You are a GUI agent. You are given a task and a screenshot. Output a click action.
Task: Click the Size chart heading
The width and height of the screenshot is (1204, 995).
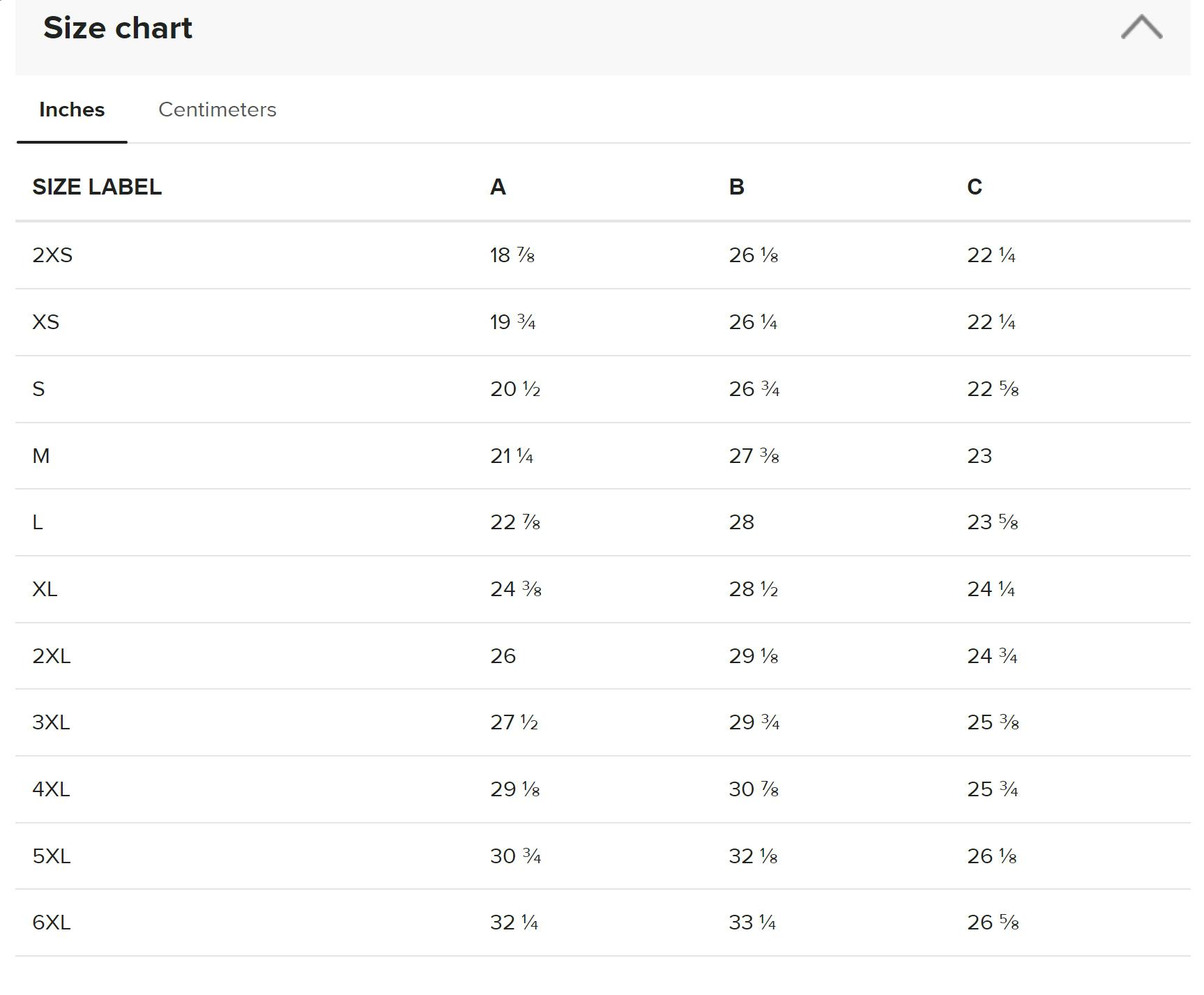(118, 28)
